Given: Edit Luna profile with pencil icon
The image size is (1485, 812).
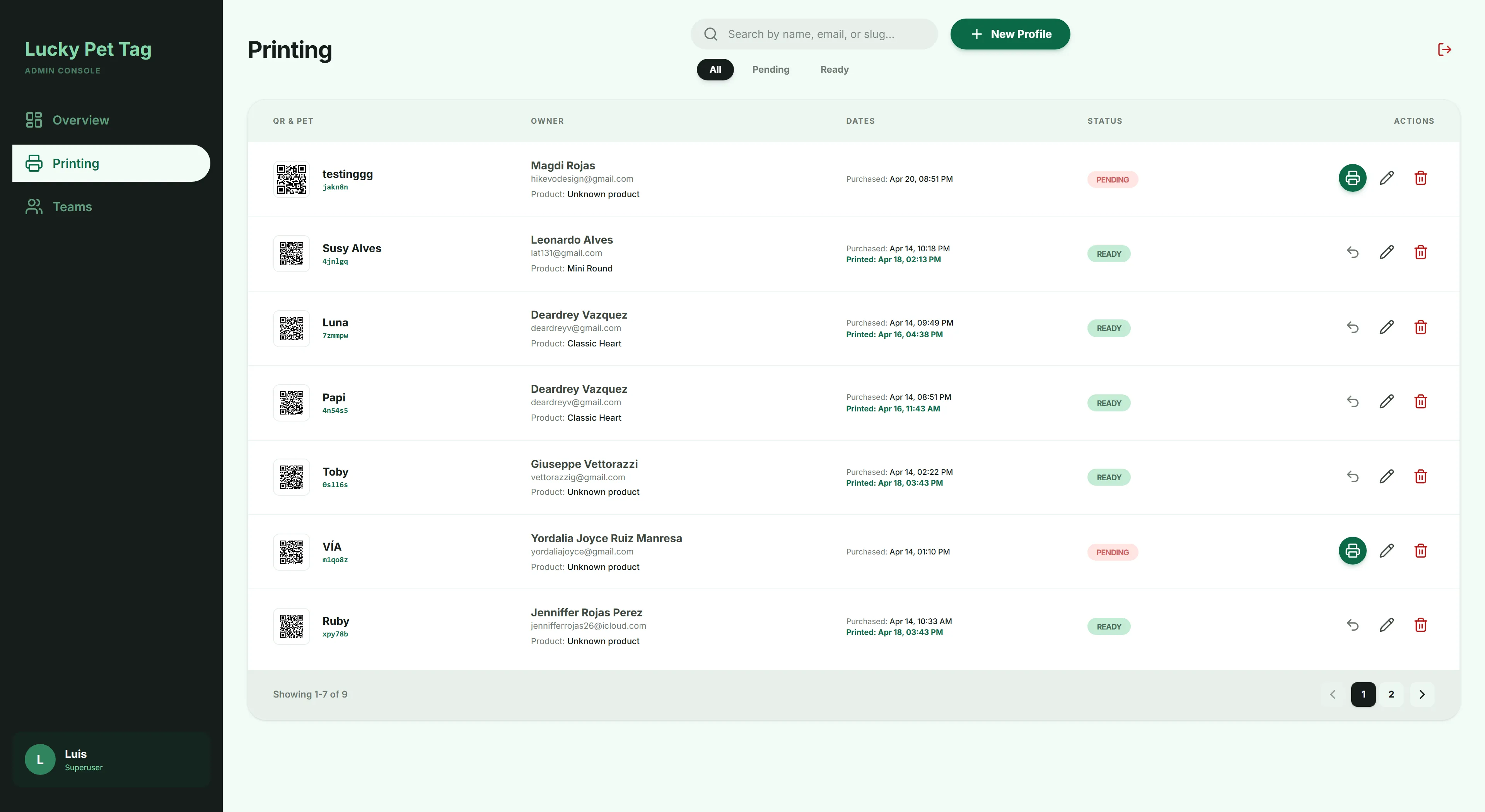Looking at the screenshot, I should [1386, 328].
